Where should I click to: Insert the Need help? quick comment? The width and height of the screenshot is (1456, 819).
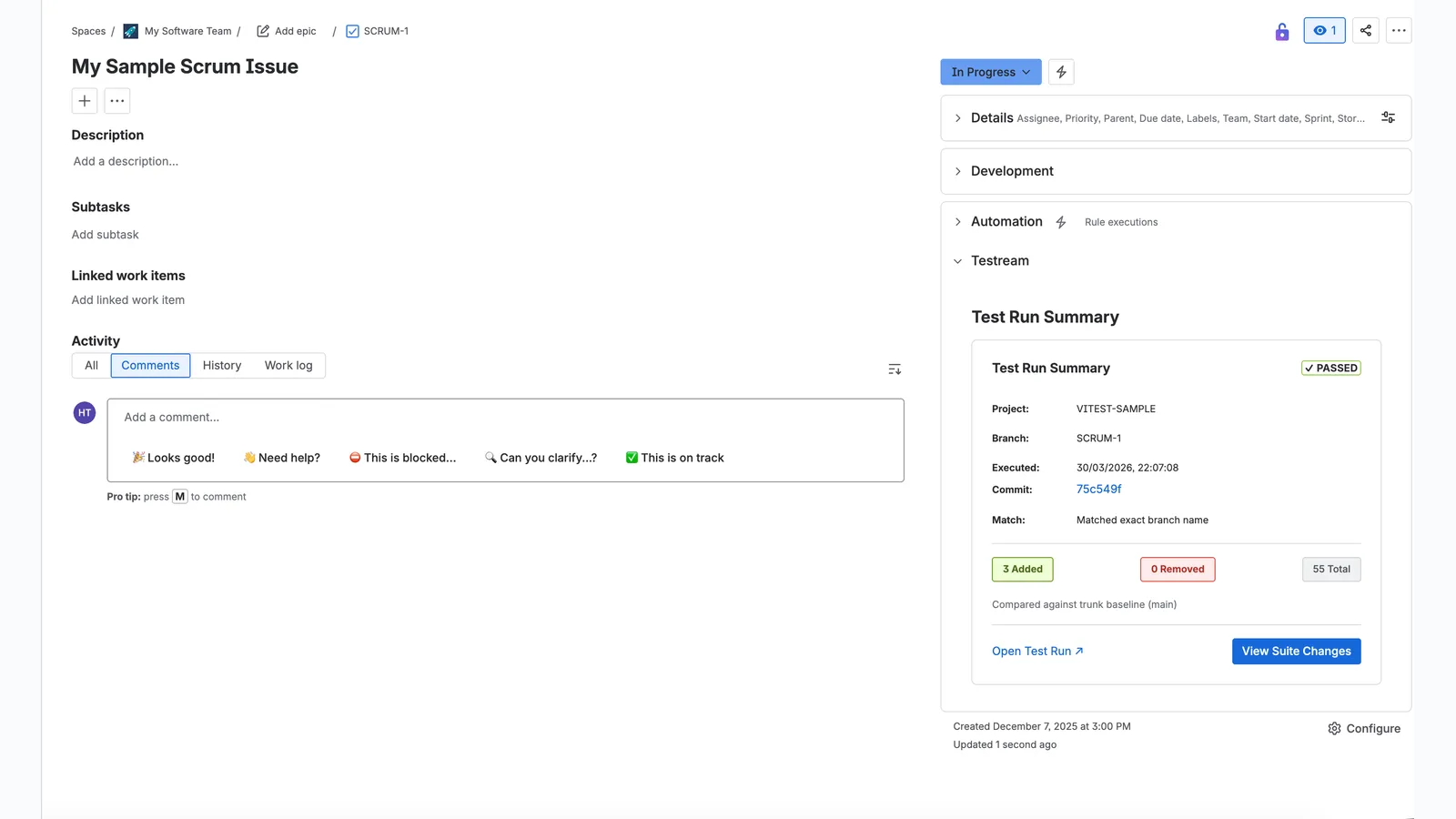(282, 458)
